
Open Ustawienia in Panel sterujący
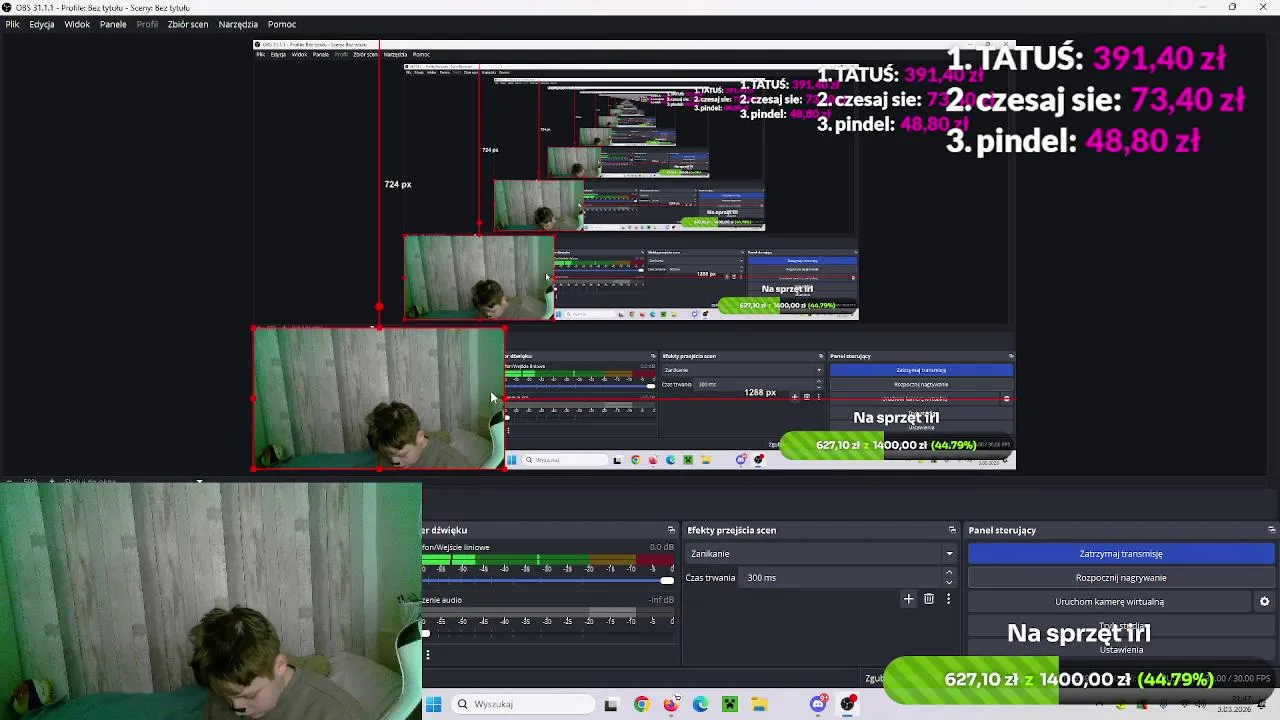(1121, 650)
